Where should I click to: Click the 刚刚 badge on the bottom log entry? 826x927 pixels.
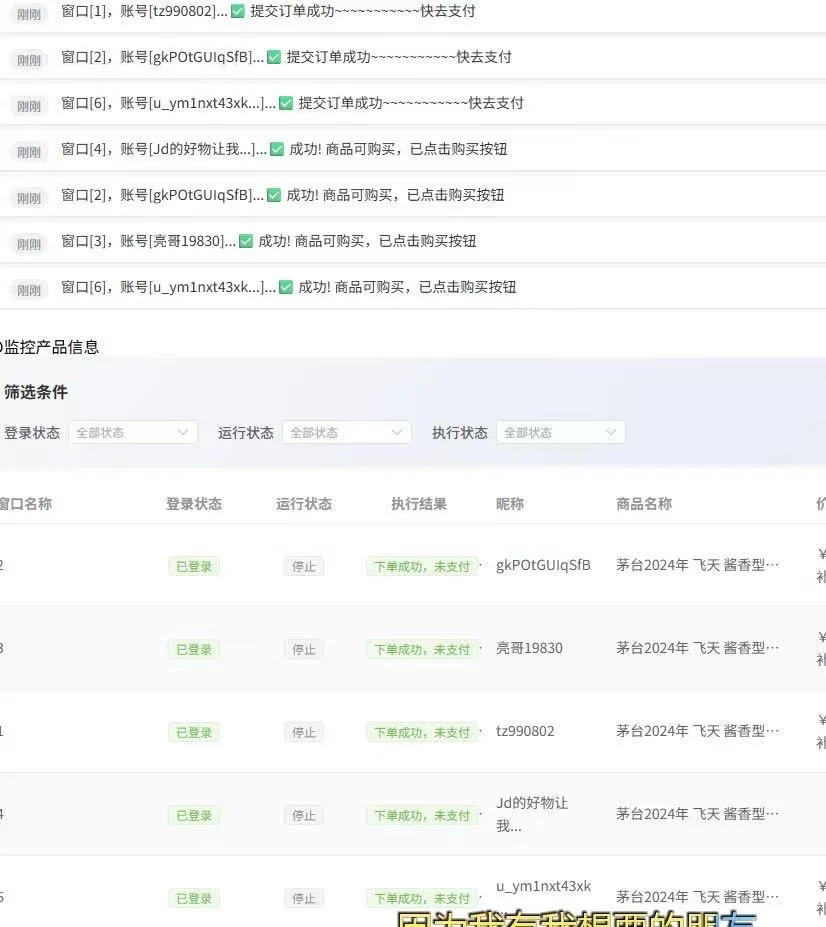click(x=28, y=288)
